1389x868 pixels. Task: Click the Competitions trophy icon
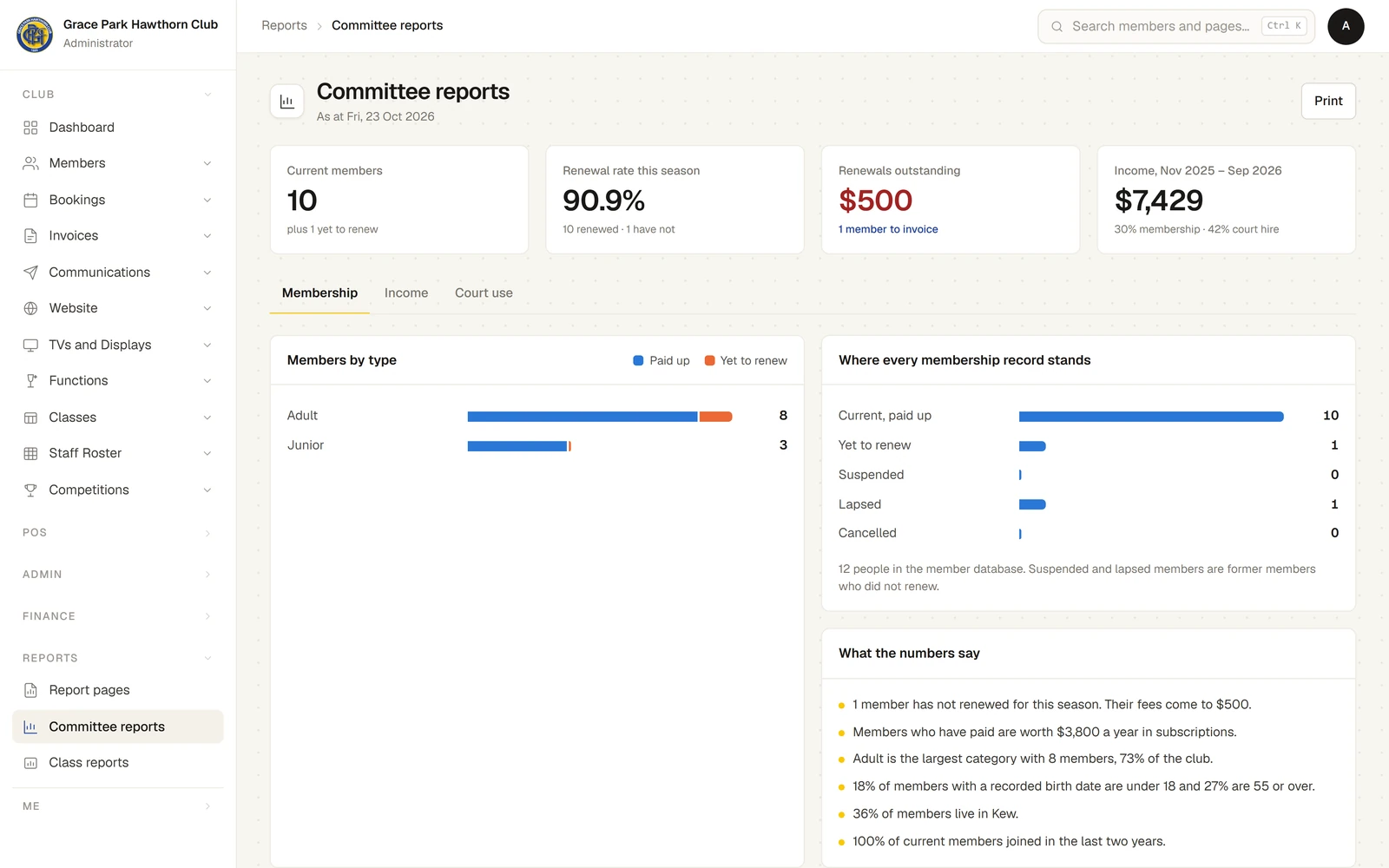click(30, 490)
